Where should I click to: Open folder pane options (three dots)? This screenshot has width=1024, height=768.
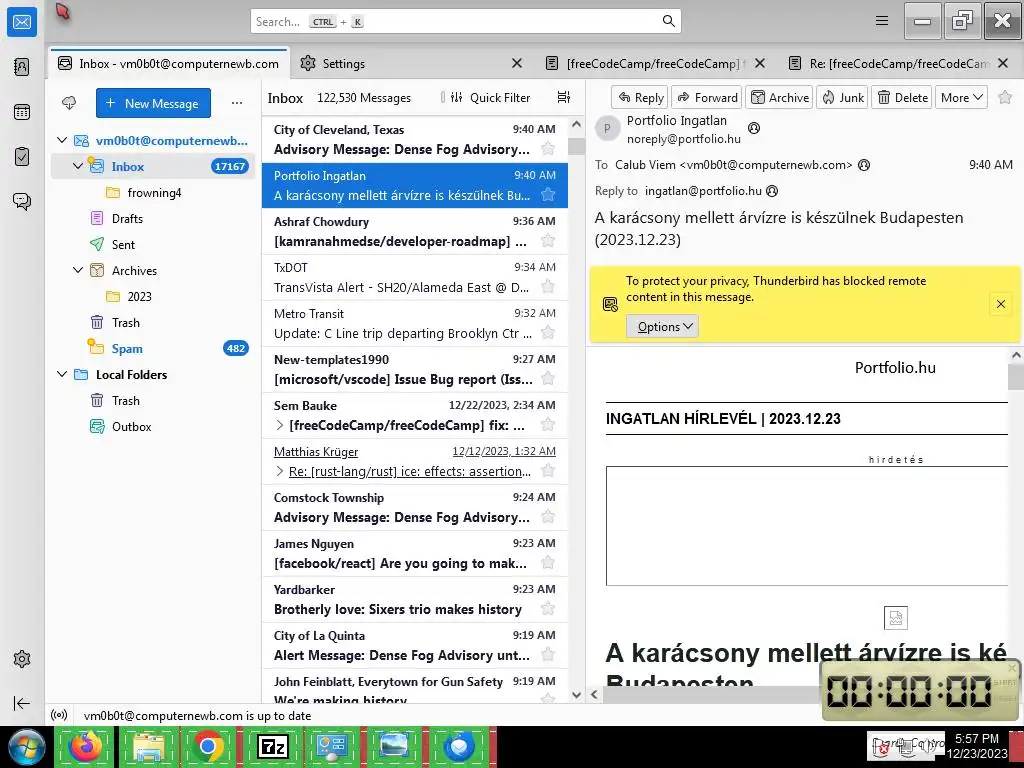[x=236, y=103]
